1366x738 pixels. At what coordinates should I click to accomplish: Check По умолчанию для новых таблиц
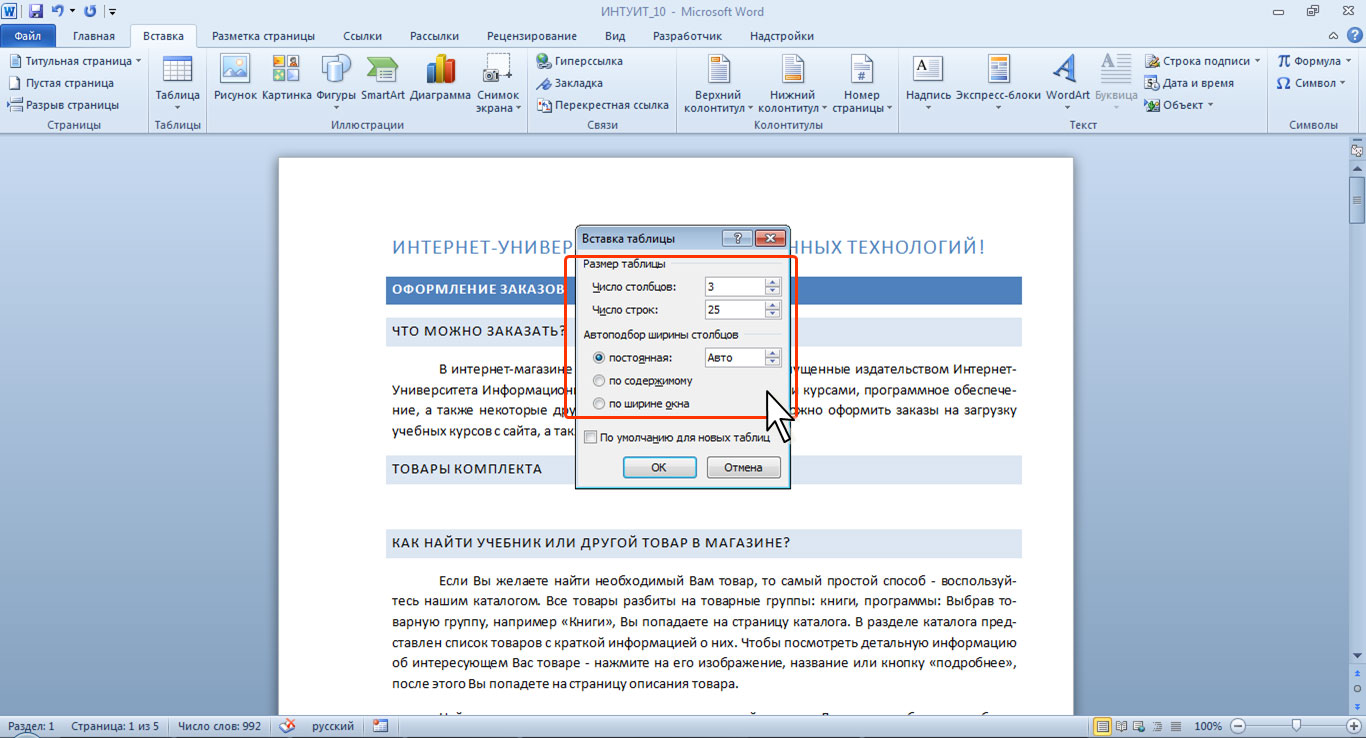(591, 437)
